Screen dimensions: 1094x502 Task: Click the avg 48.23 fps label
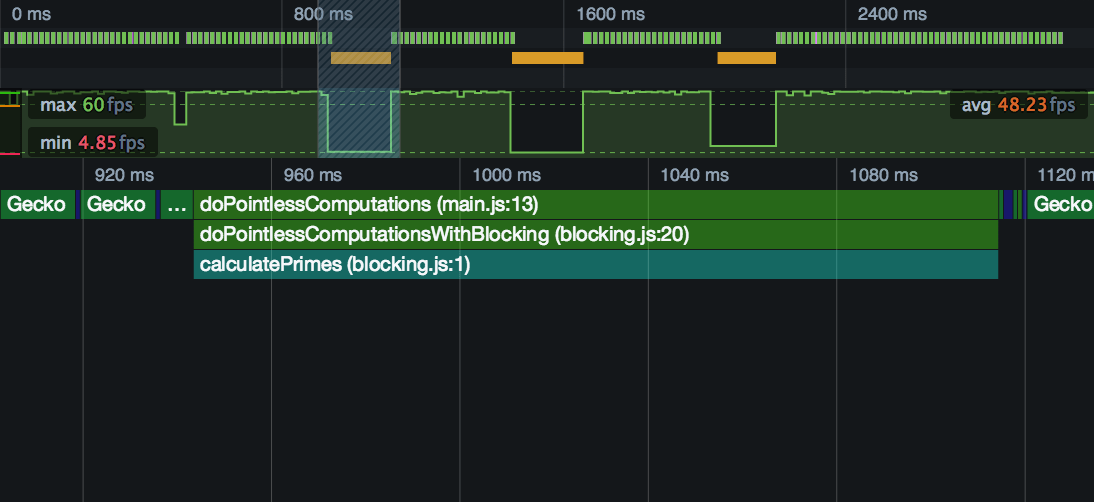[x=1018, y=105]
